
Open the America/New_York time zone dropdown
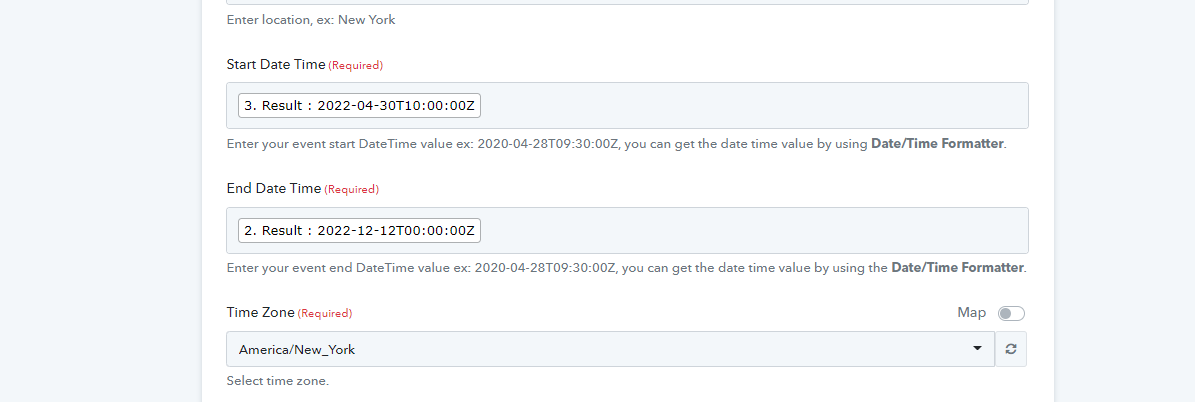tap(610, 349)
